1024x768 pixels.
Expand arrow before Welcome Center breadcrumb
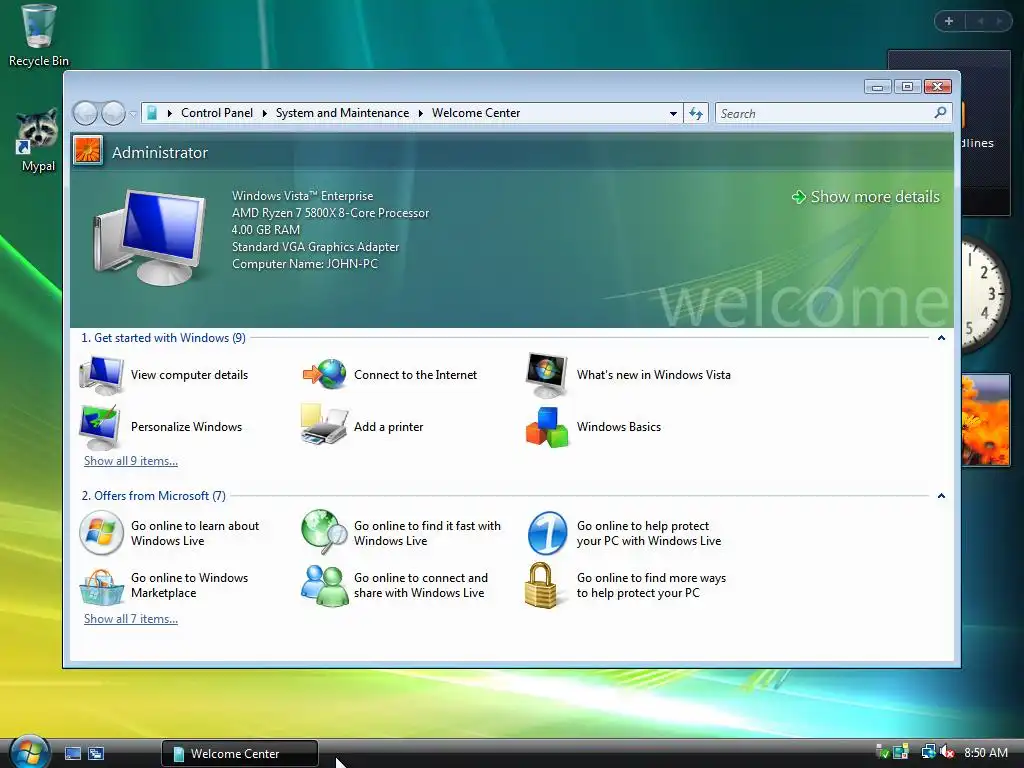point(421,113)
